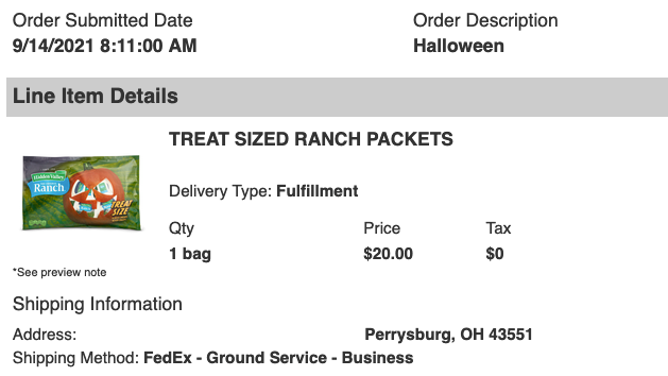668x376 pixels.
Task: Select the $20.00 price value
Action: click(x=388, y=254)
